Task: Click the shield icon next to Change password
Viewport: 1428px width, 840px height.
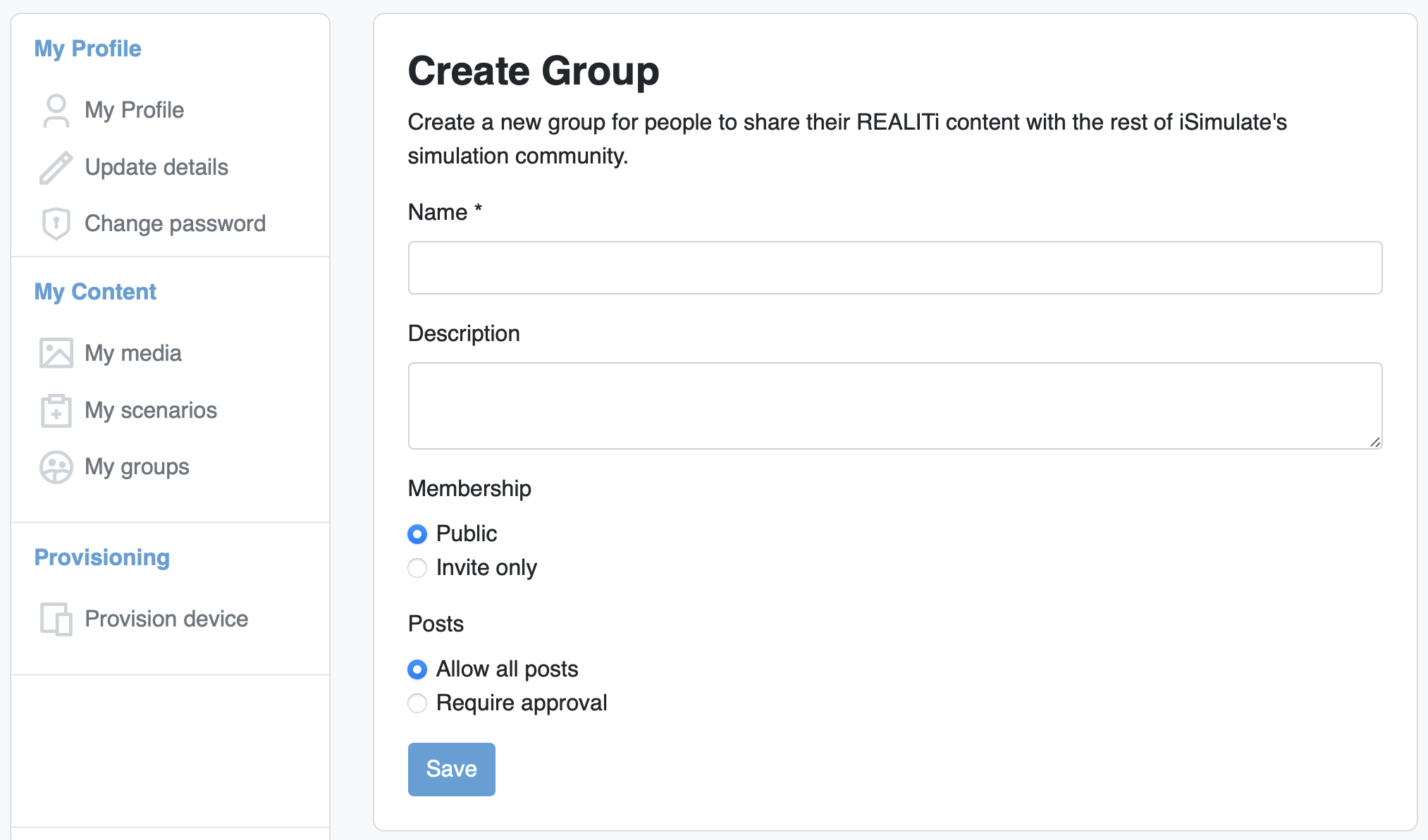Action: [x=56, y=223]
